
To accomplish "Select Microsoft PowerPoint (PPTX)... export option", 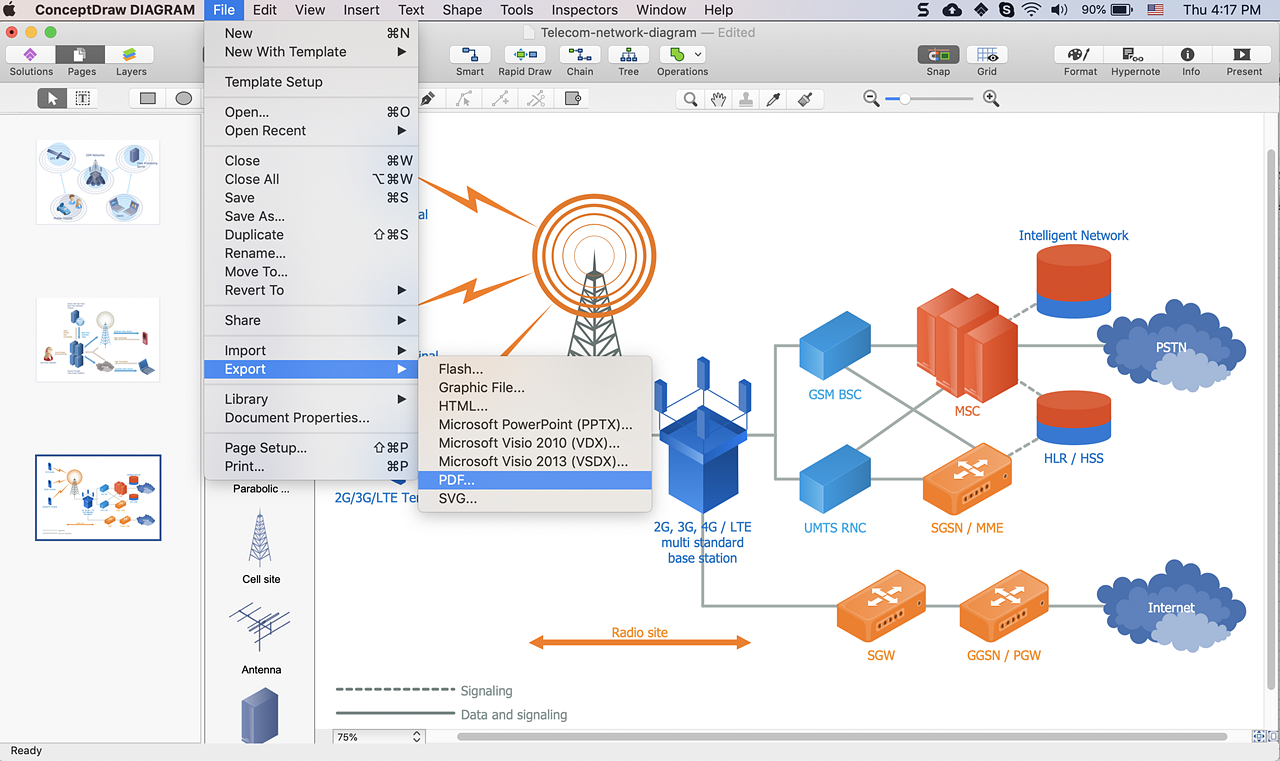I will 535,424.
